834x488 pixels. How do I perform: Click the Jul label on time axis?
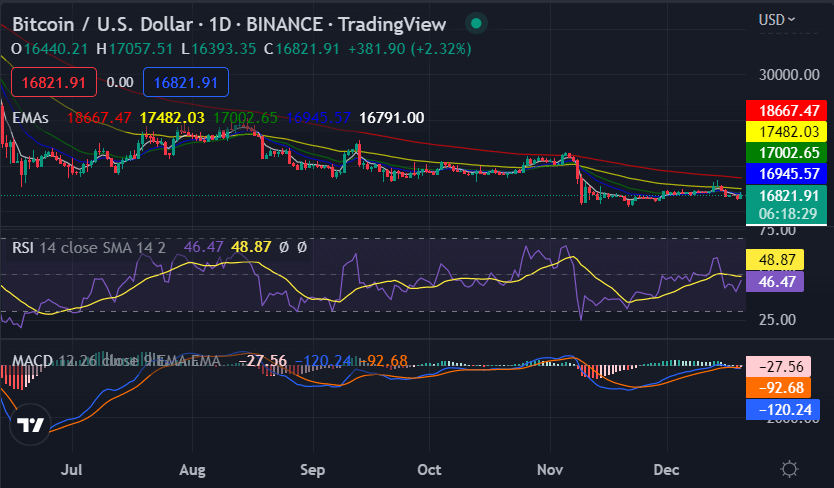click(x=71, y=469)
